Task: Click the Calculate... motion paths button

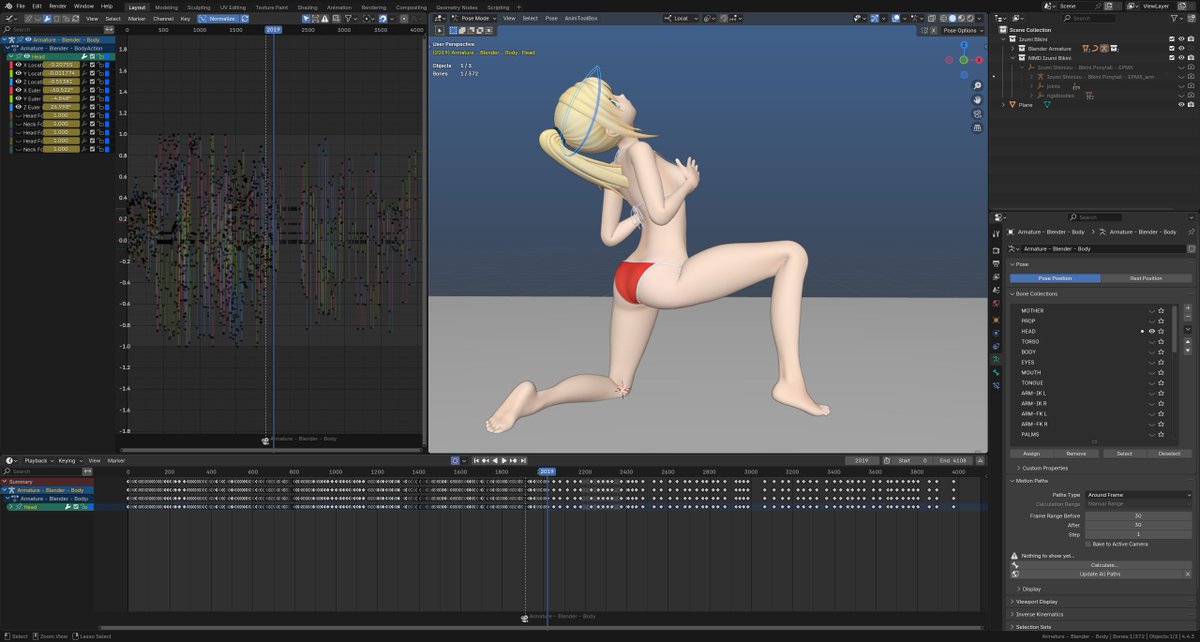Action: 1103,565
